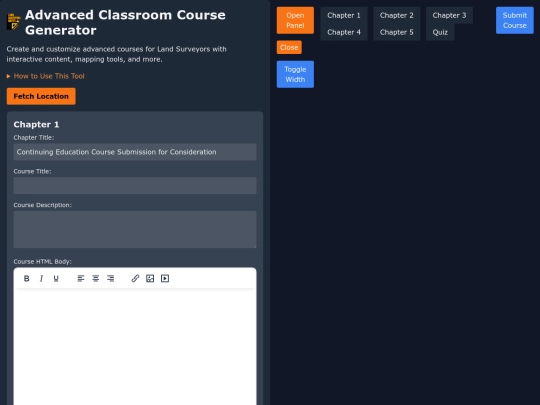Insert a link via the link icon
The height and width of the screenshot is (405, 540).
[x=135, y=278]
